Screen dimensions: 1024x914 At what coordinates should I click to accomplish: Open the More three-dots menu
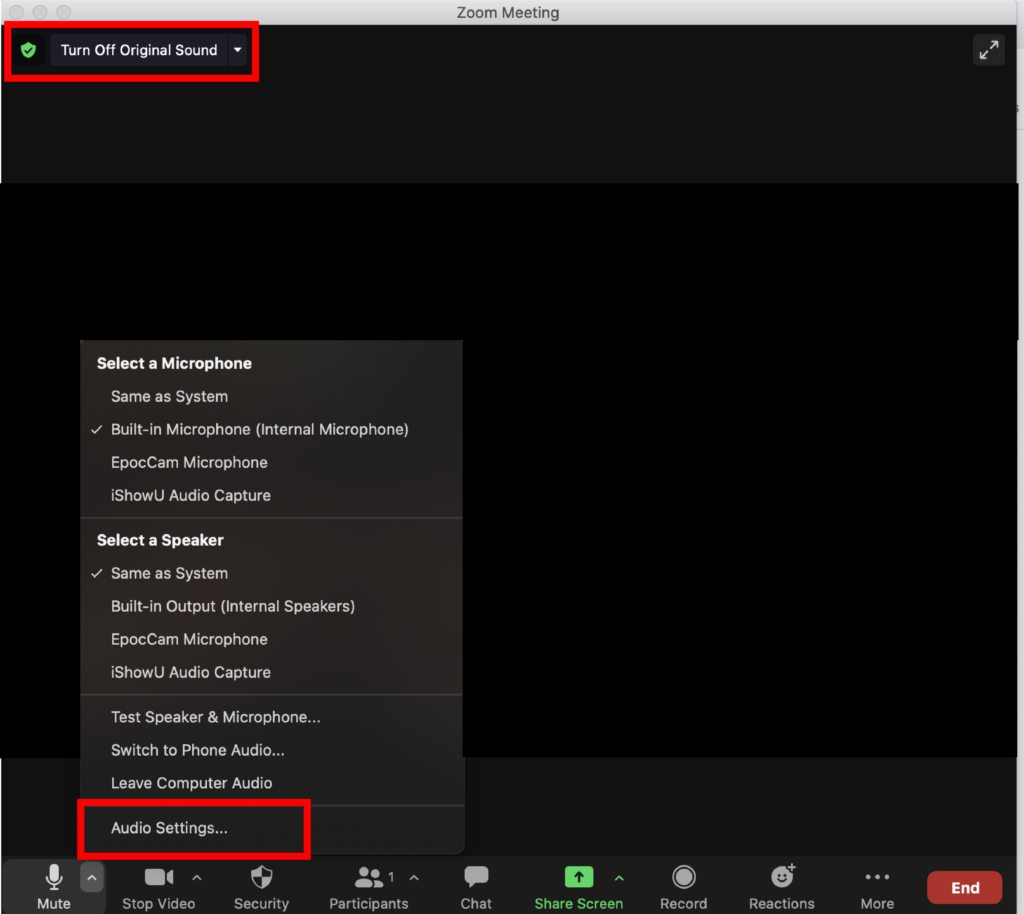877,877
